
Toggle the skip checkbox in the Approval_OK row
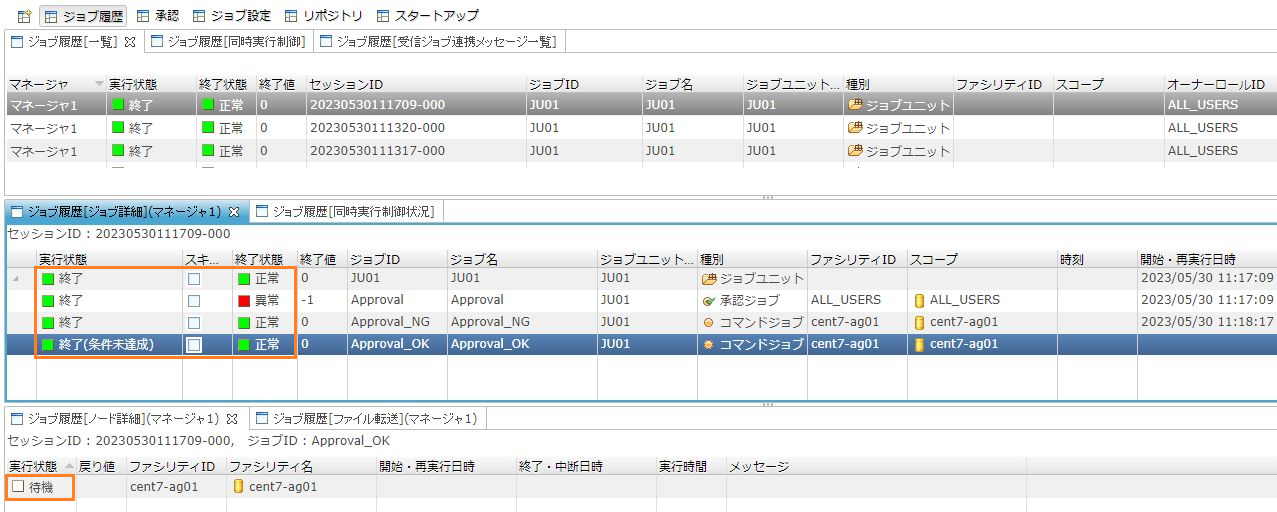[x=194, y=344]
